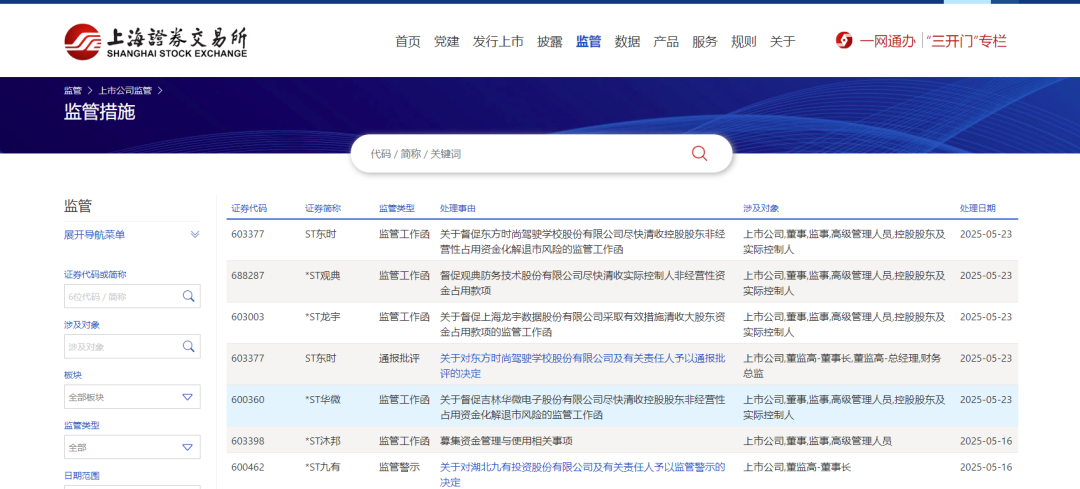This screenshot has width=1080, height=489.
Task: Open the 一网通办 link
Action: click(x=887, y=41)
